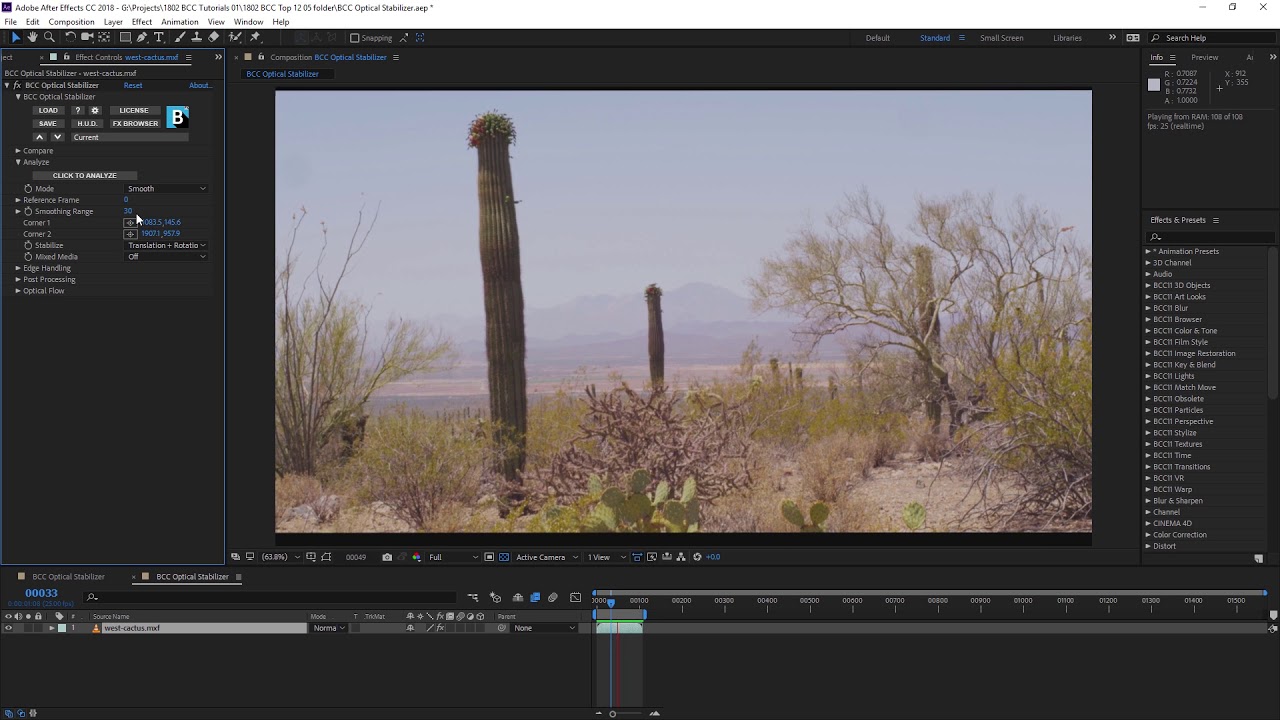Click the timeline layer search field
The image size is (1280, 720).
270,598
